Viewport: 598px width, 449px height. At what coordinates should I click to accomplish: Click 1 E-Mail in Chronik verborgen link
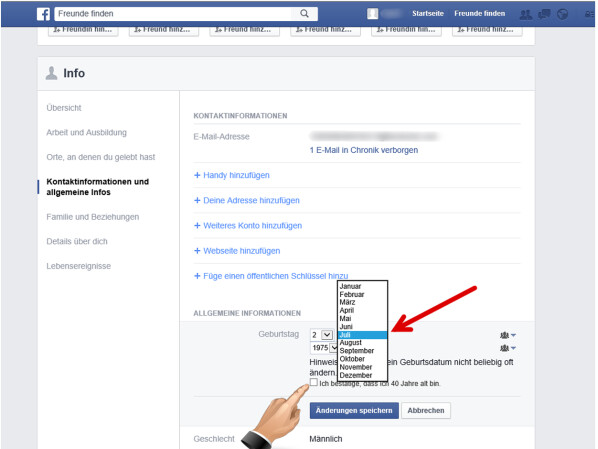[x=364, y=150]
